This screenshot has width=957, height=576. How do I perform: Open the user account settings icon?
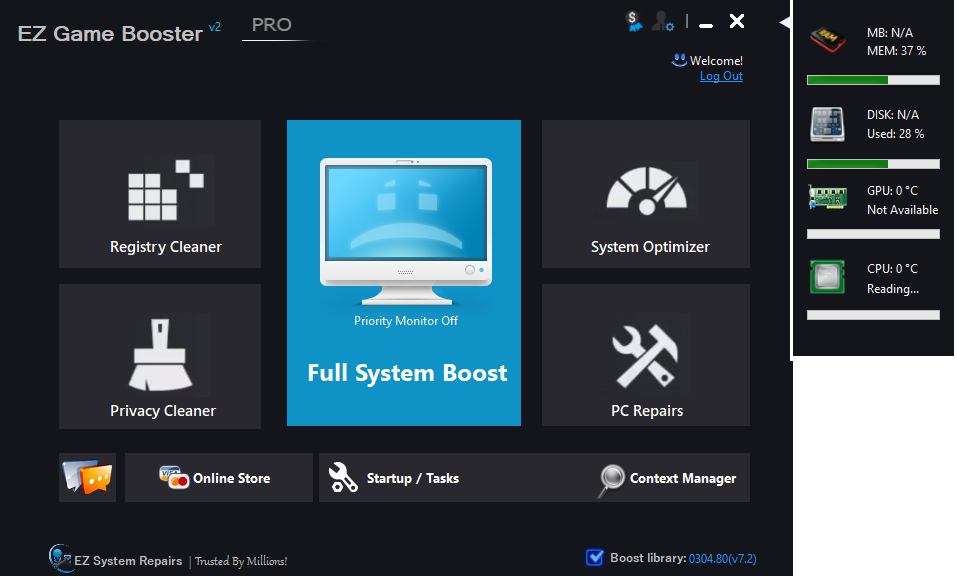click(662, 21)
